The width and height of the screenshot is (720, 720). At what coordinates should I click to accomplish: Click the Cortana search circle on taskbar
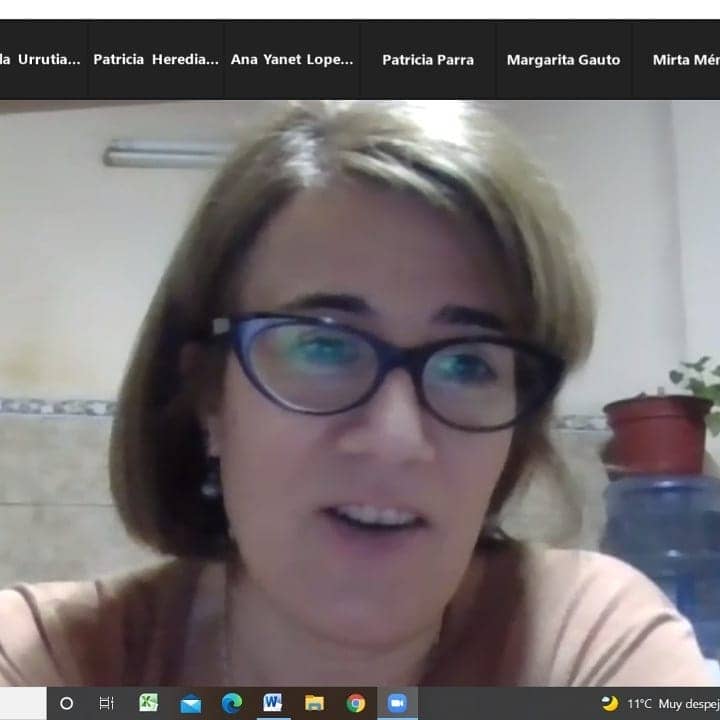pyautogui.click(x=67, y=703)
